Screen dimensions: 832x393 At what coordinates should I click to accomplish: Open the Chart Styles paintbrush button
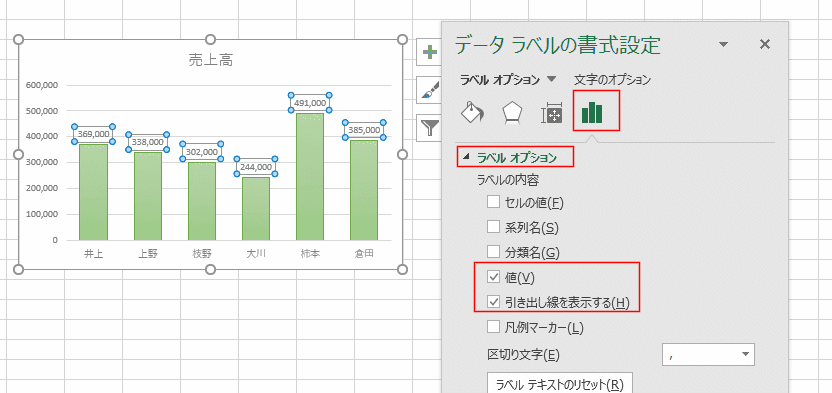[x=429, y=90]
